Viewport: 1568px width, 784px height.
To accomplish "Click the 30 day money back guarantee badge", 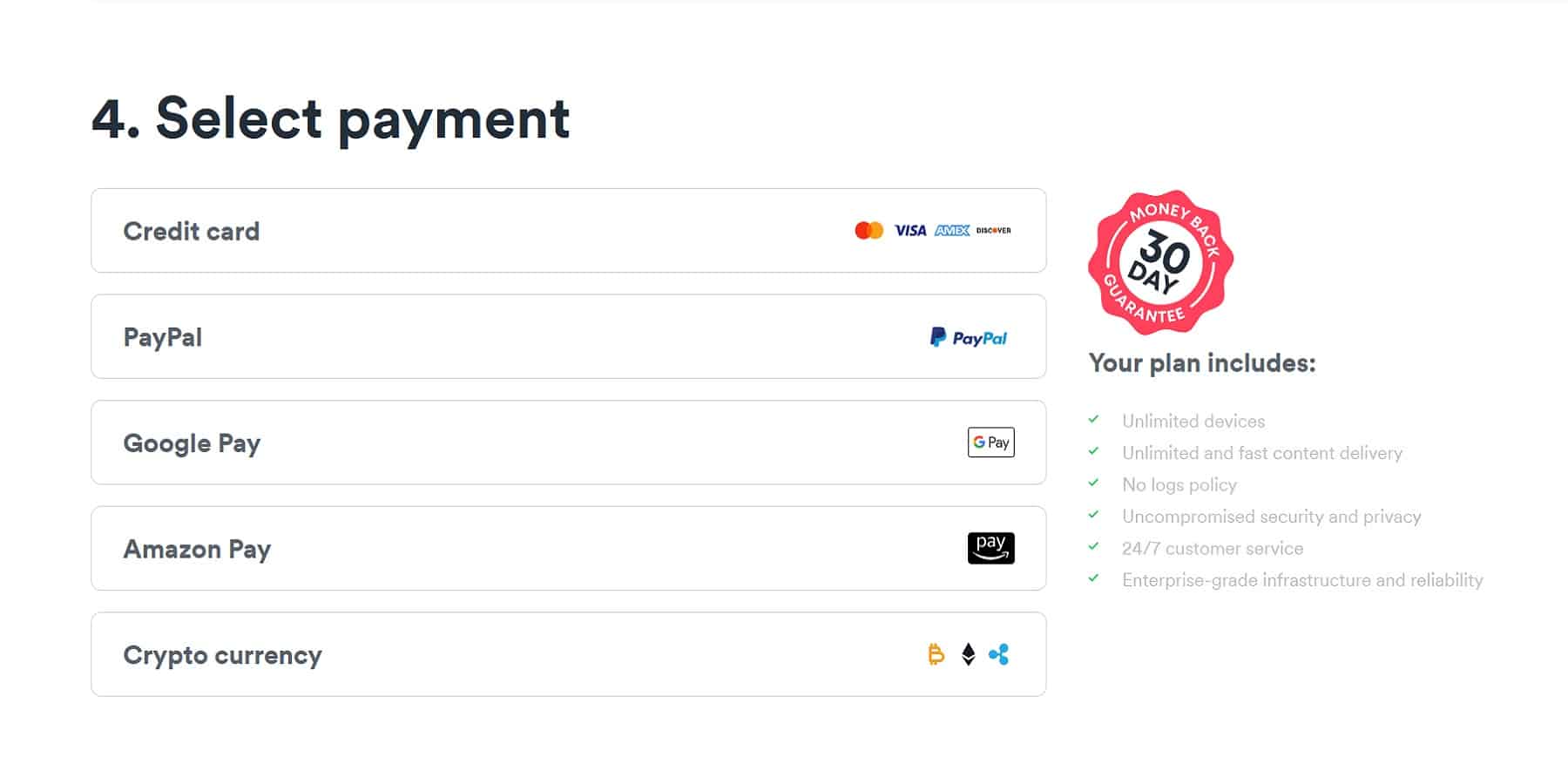I will click(x=1160, y=262).
